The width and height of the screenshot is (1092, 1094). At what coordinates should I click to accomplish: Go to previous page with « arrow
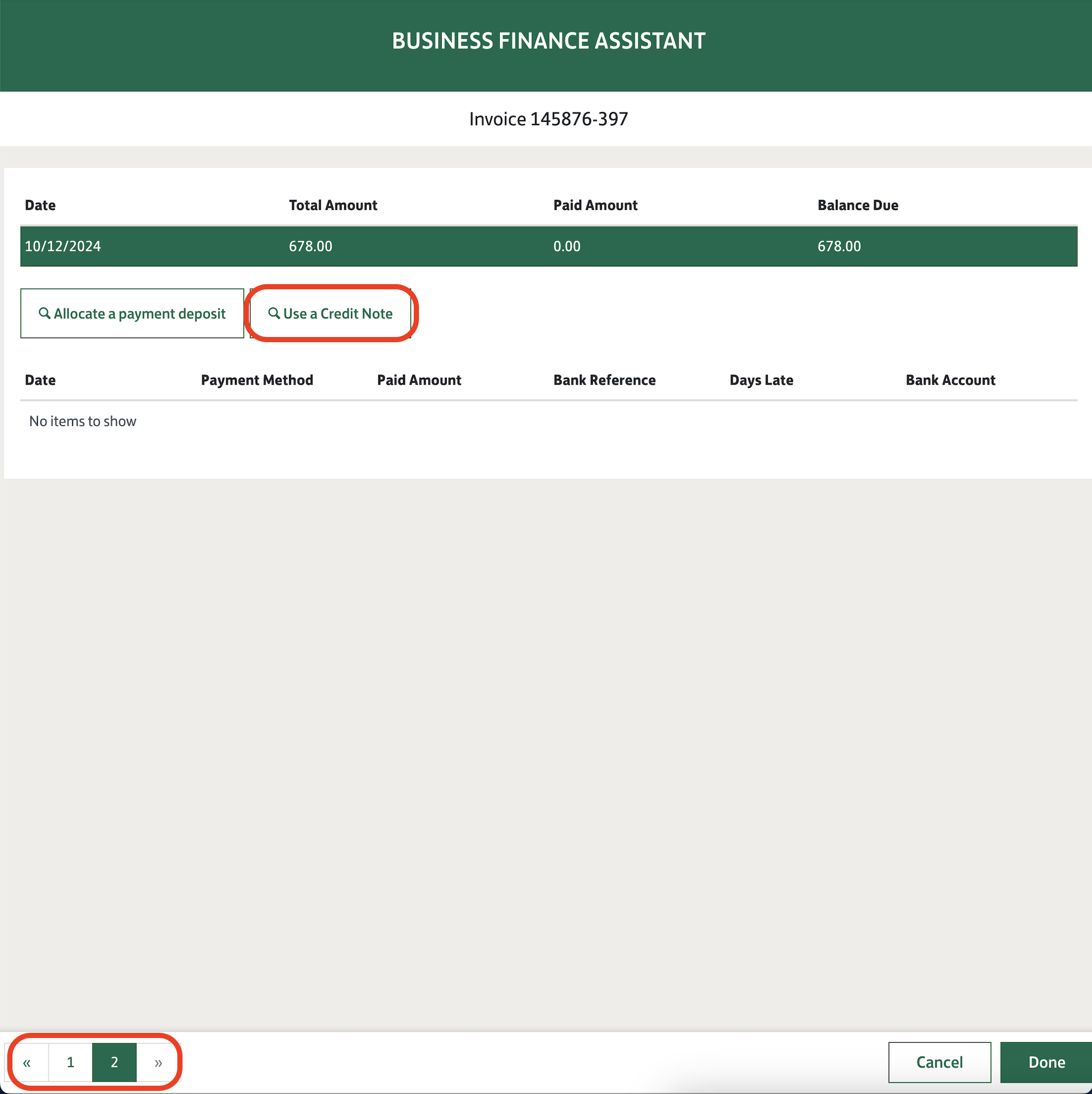click(26, 1062)
